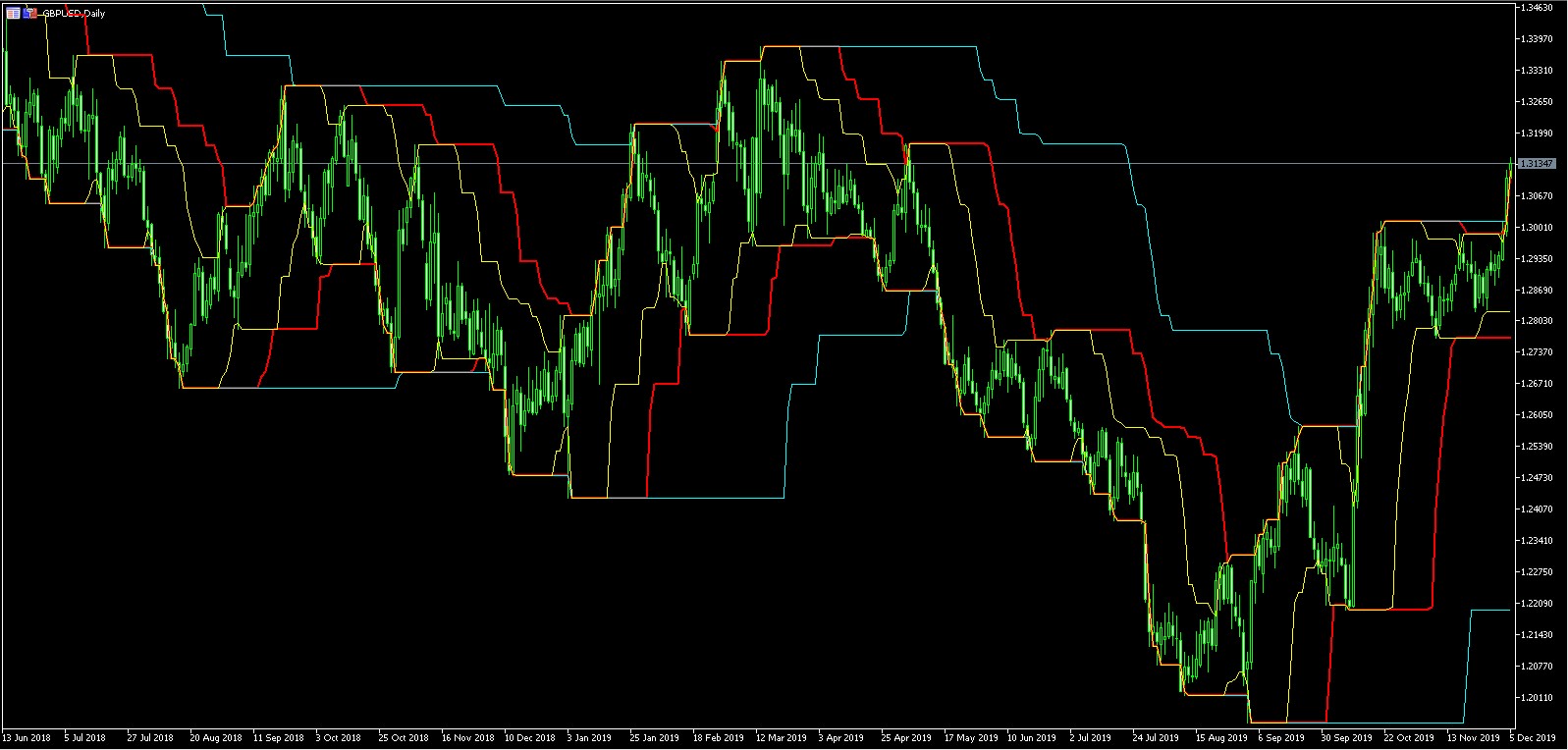Click the 1.26050 price scale value

click(1537, 415)
